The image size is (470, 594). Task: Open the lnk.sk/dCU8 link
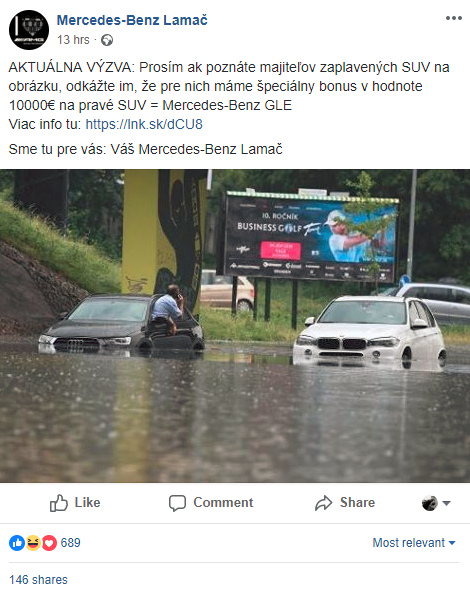click(x=144, y=124)
